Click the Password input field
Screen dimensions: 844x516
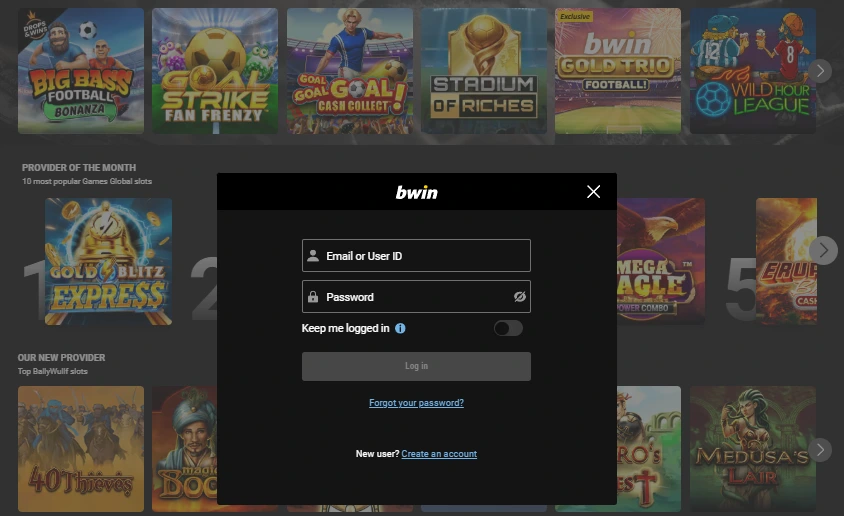(x=416, y=296)
